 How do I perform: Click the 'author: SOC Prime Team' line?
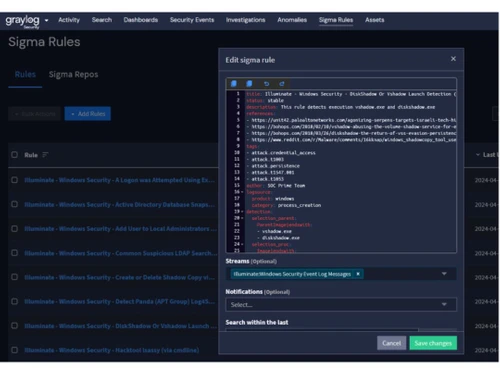[276, 185]
